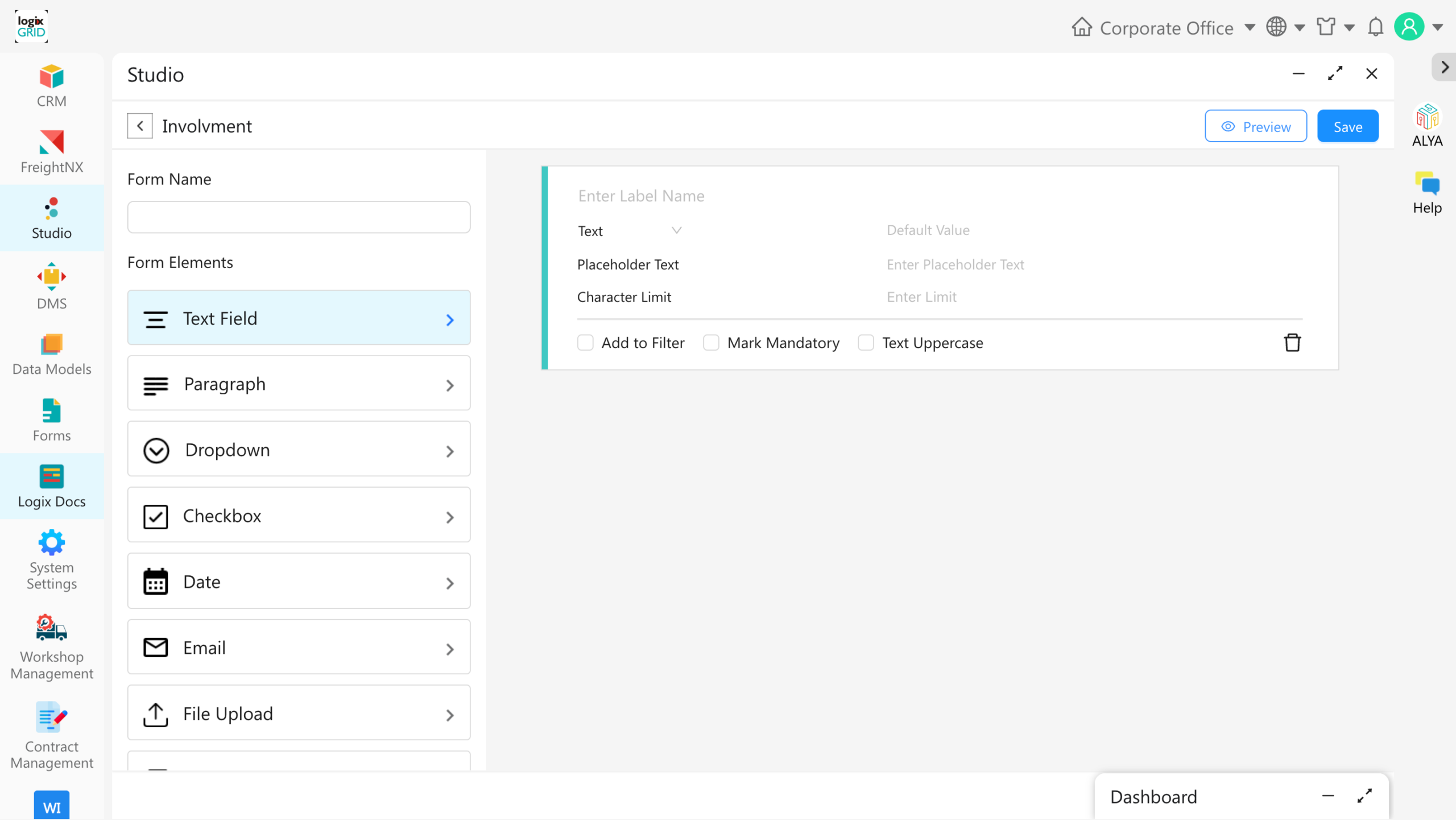The image size is (1456, 820).
Task: Add a Date element
Action: 299,582
